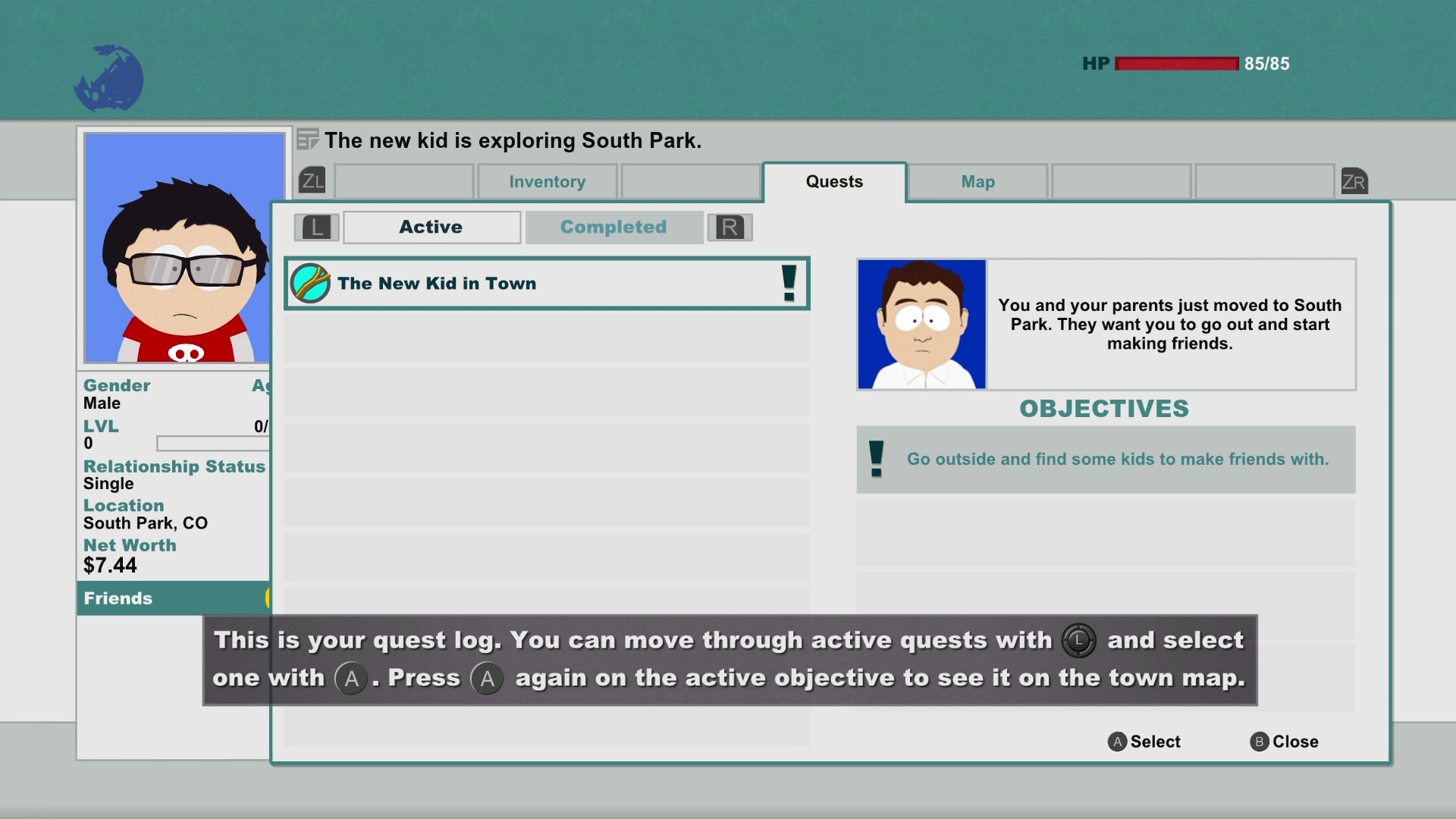1456x819 pixels.
Task: Open the Map tab
Action: [x=977, y=182]
